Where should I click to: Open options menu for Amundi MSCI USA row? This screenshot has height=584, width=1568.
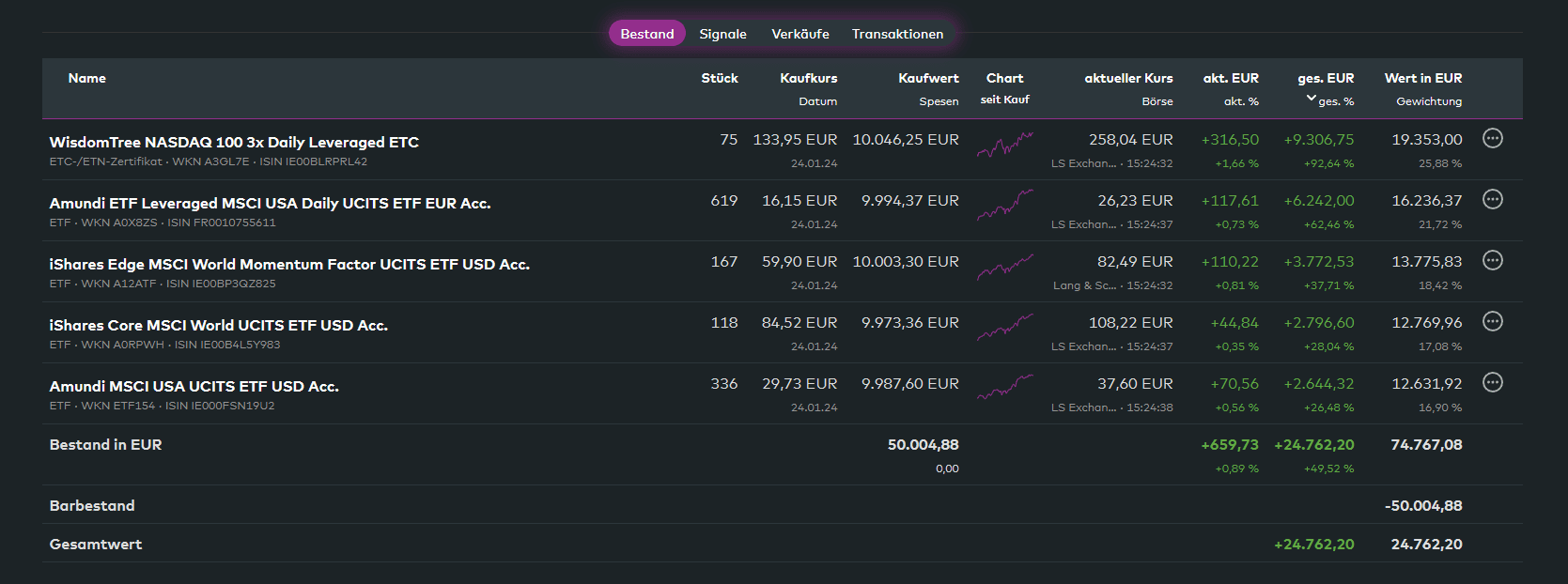[1492, 383]
